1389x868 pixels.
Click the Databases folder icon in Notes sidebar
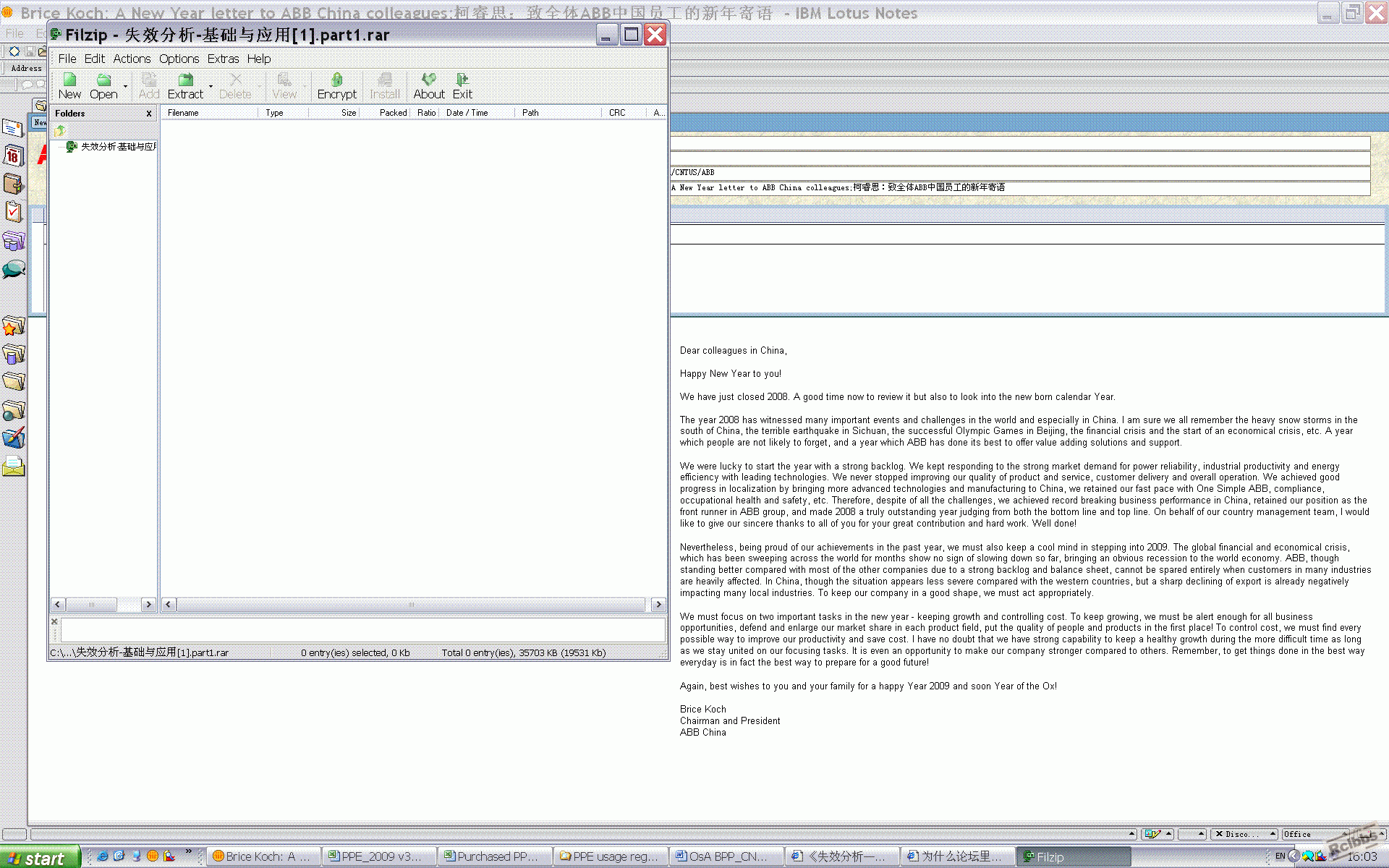(13, 354)
